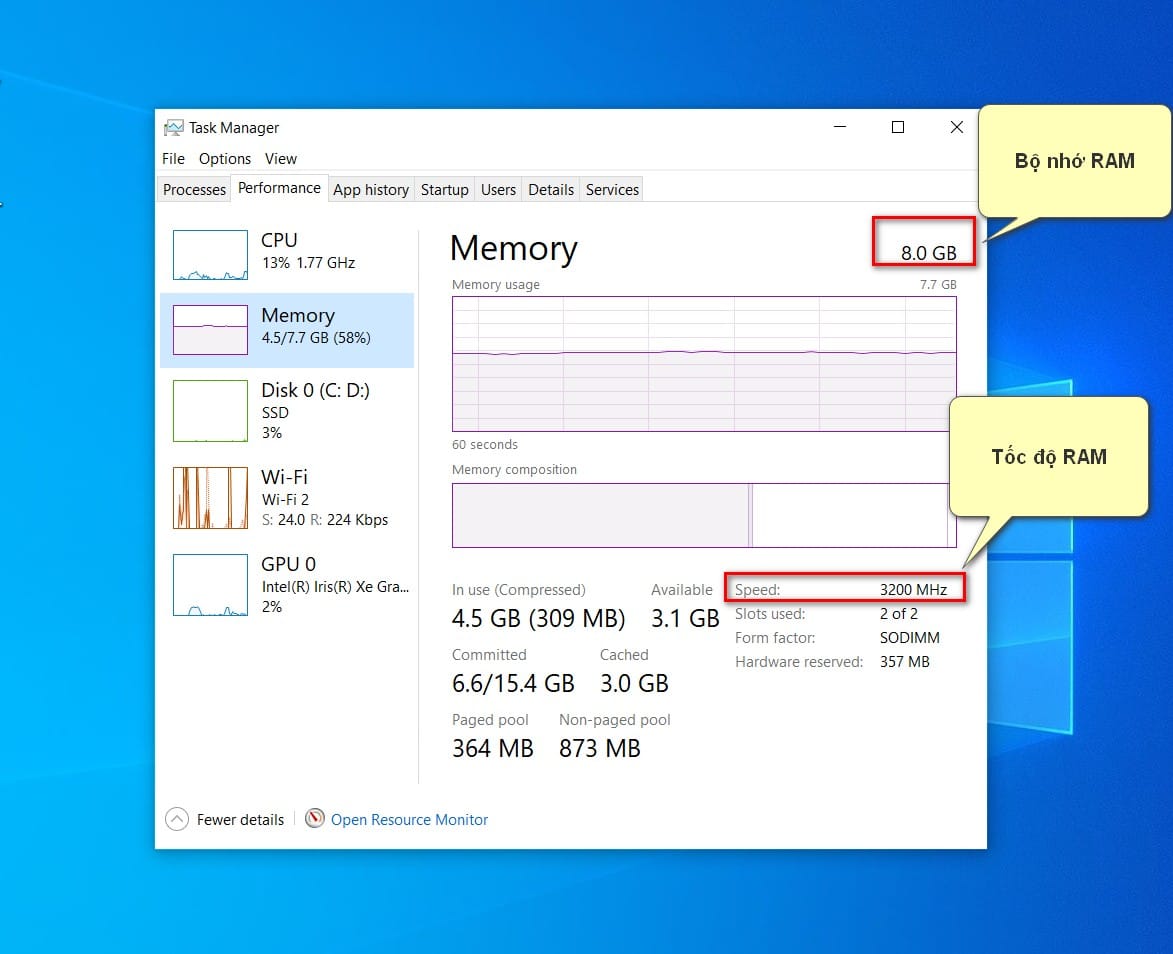Click the Resource Monitor gauge icon
This screenshot has height=954, width=1173.
315,819
